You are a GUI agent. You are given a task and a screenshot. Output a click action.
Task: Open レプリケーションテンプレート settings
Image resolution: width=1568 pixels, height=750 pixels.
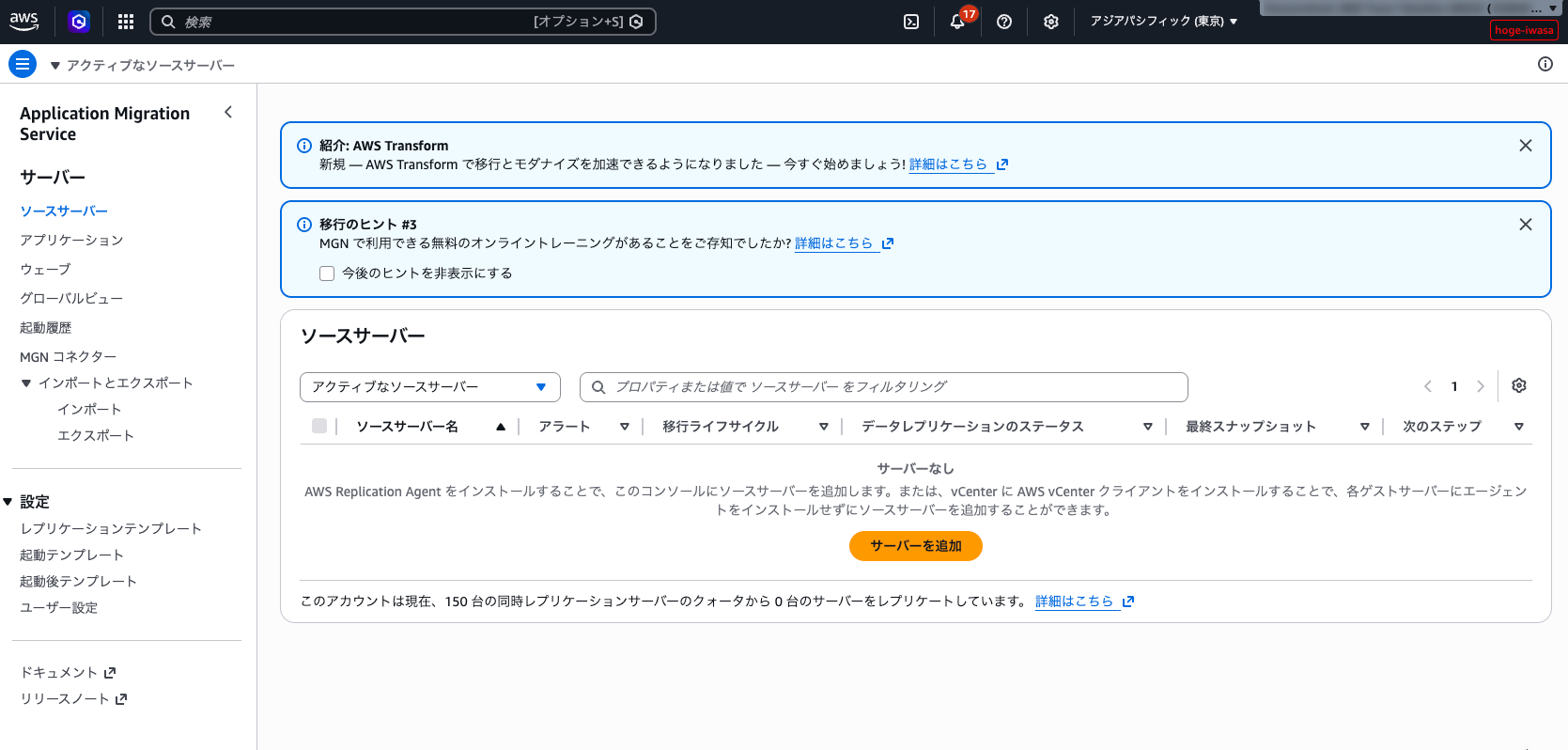click(x=111, y=529)
